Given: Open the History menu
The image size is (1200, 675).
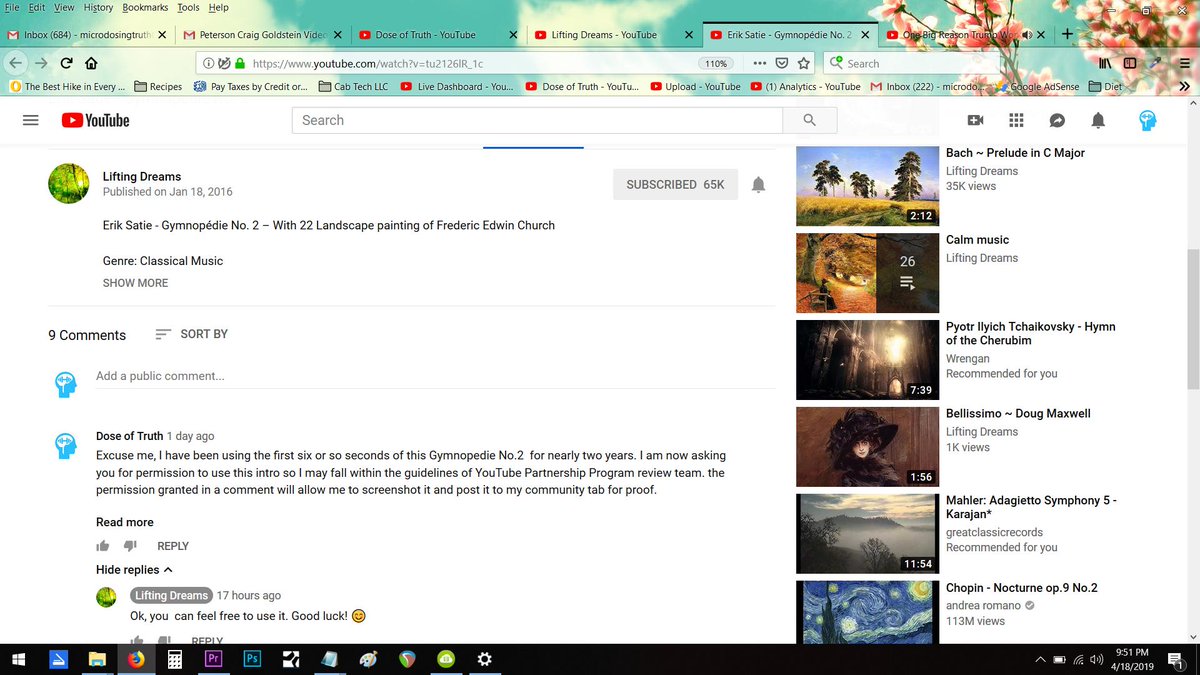Looking at the screenshot, I should click(98, 7).
